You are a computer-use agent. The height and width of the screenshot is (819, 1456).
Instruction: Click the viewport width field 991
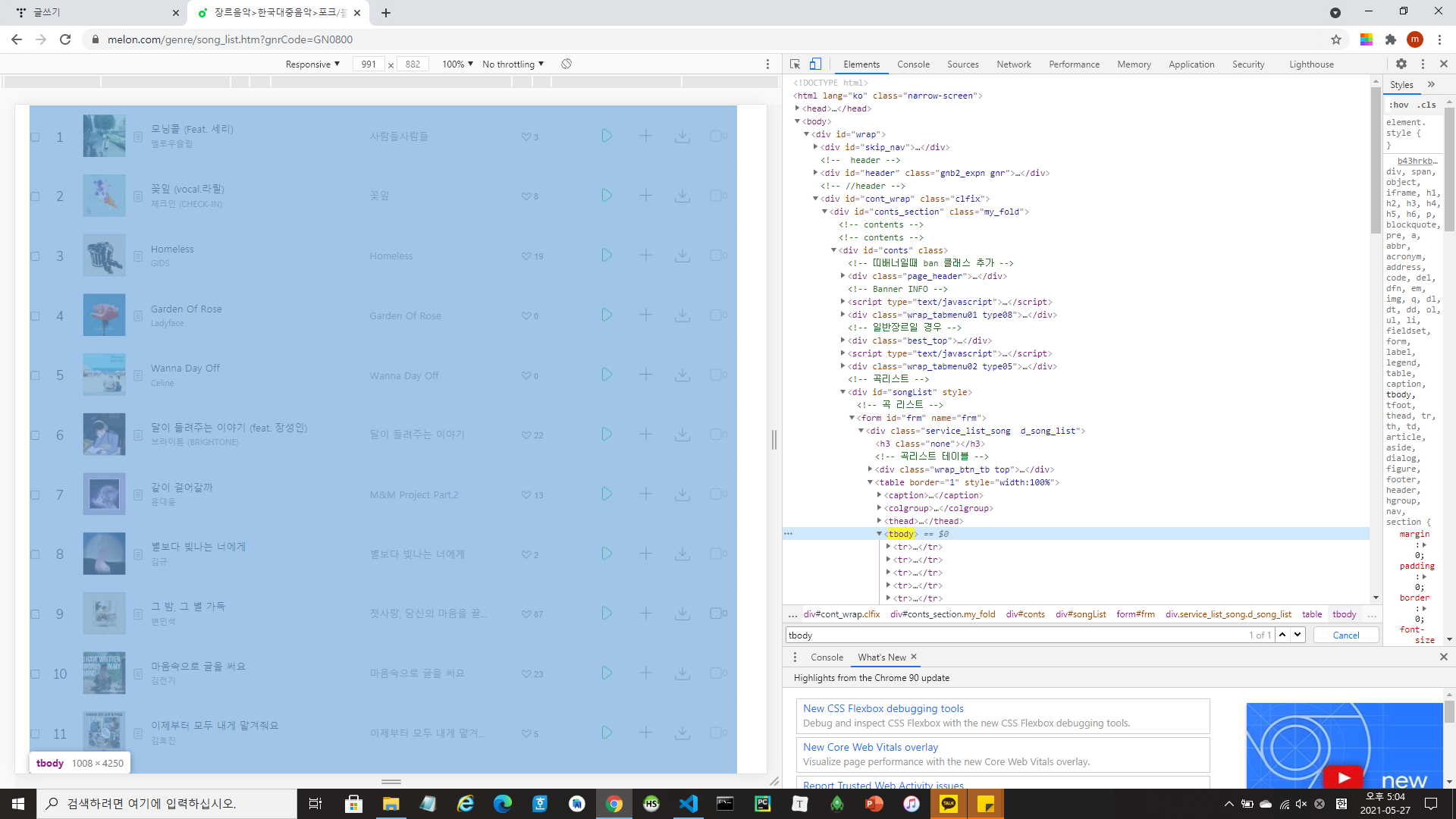369,64
